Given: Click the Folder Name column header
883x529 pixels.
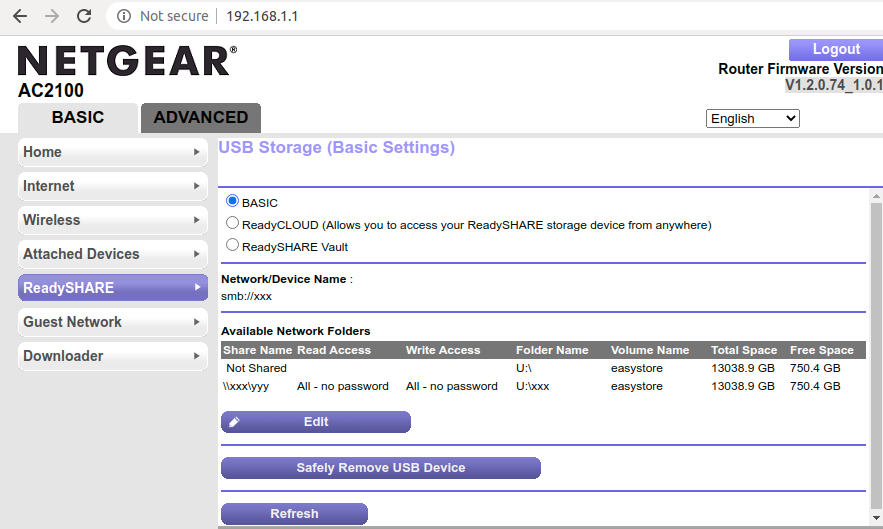Looking at the screenshot, I should pyautogui.click(x=552, y=350).
